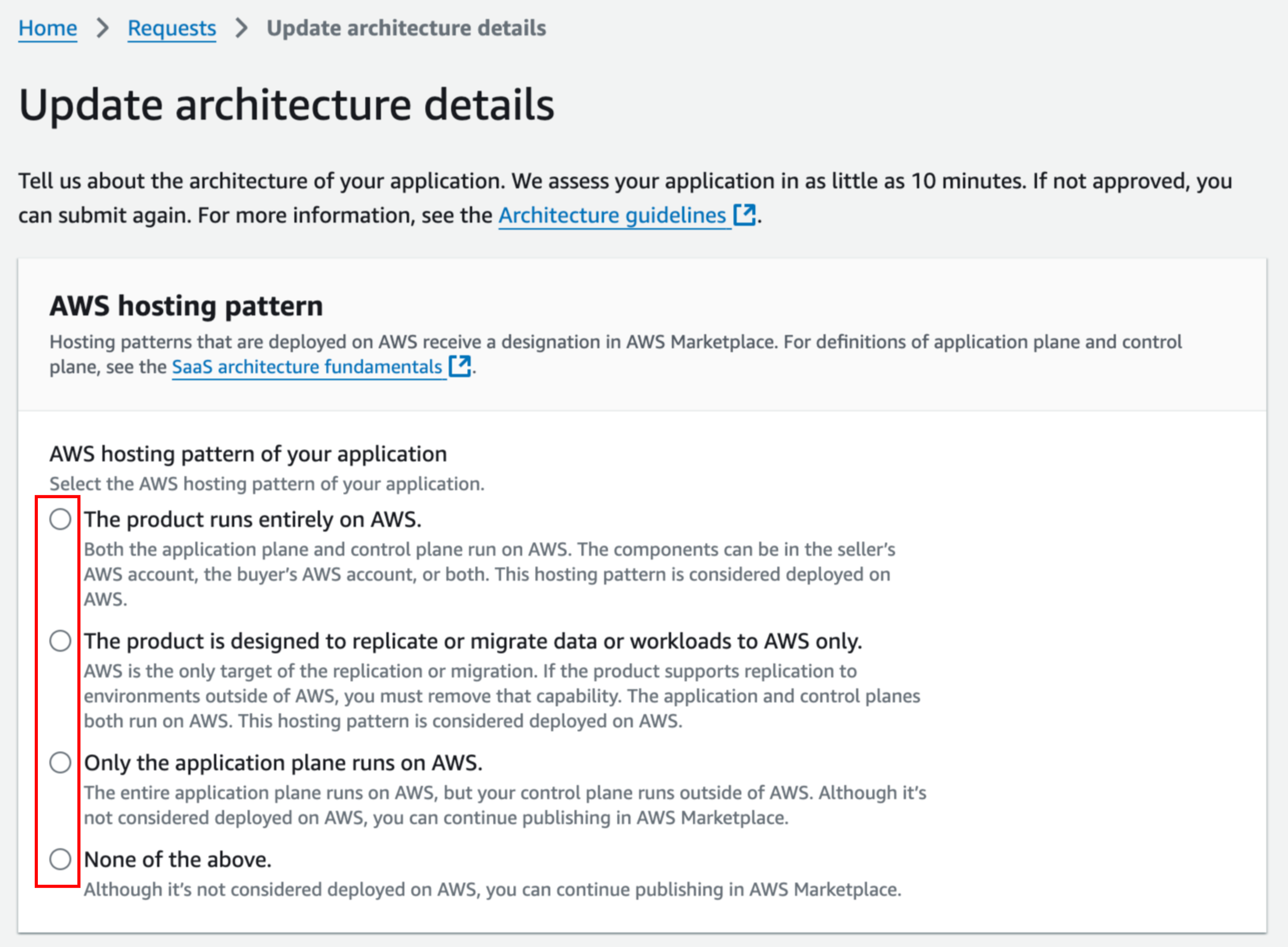Click description under replicate or migrate option
The width and height of the screenshot is (1288, 947).
point(502,696)
